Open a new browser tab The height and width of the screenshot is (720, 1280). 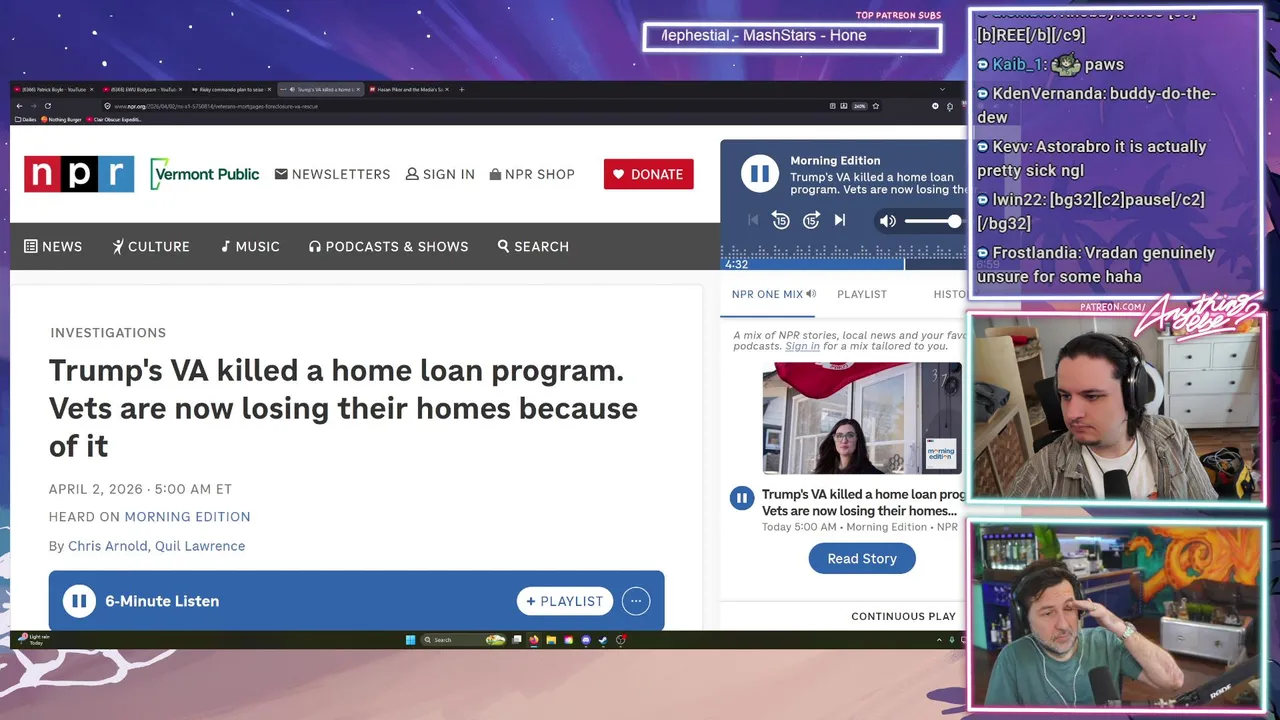(461, 89)
